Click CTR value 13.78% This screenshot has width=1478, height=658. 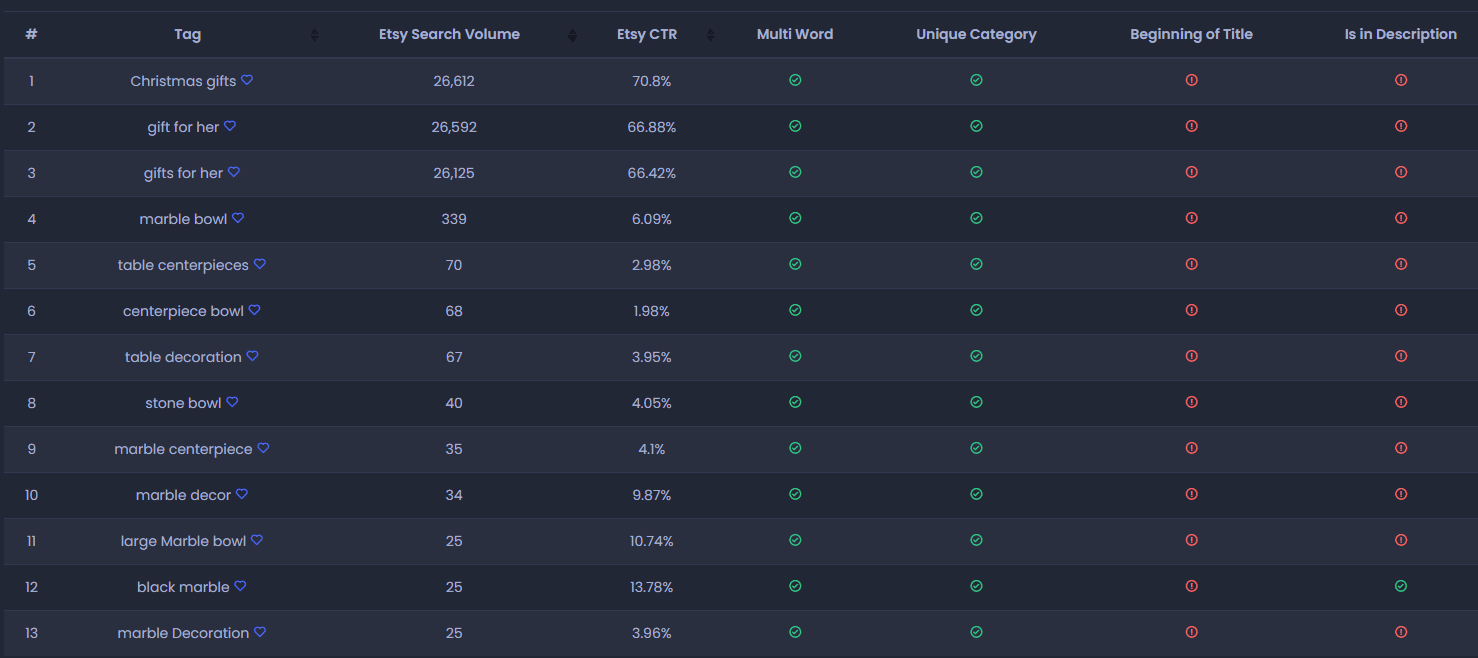point(652,587)
